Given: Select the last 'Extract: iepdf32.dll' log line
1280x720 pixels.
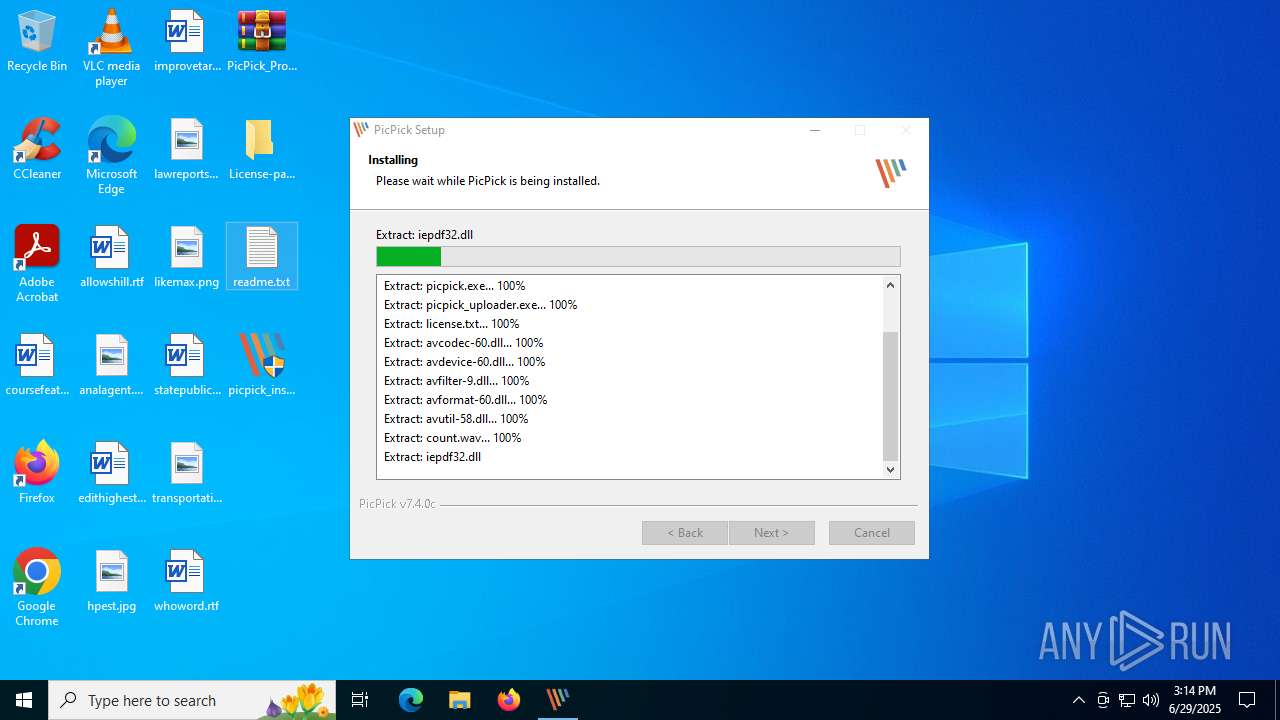Looking at the screenshot, I should point(433,457).
